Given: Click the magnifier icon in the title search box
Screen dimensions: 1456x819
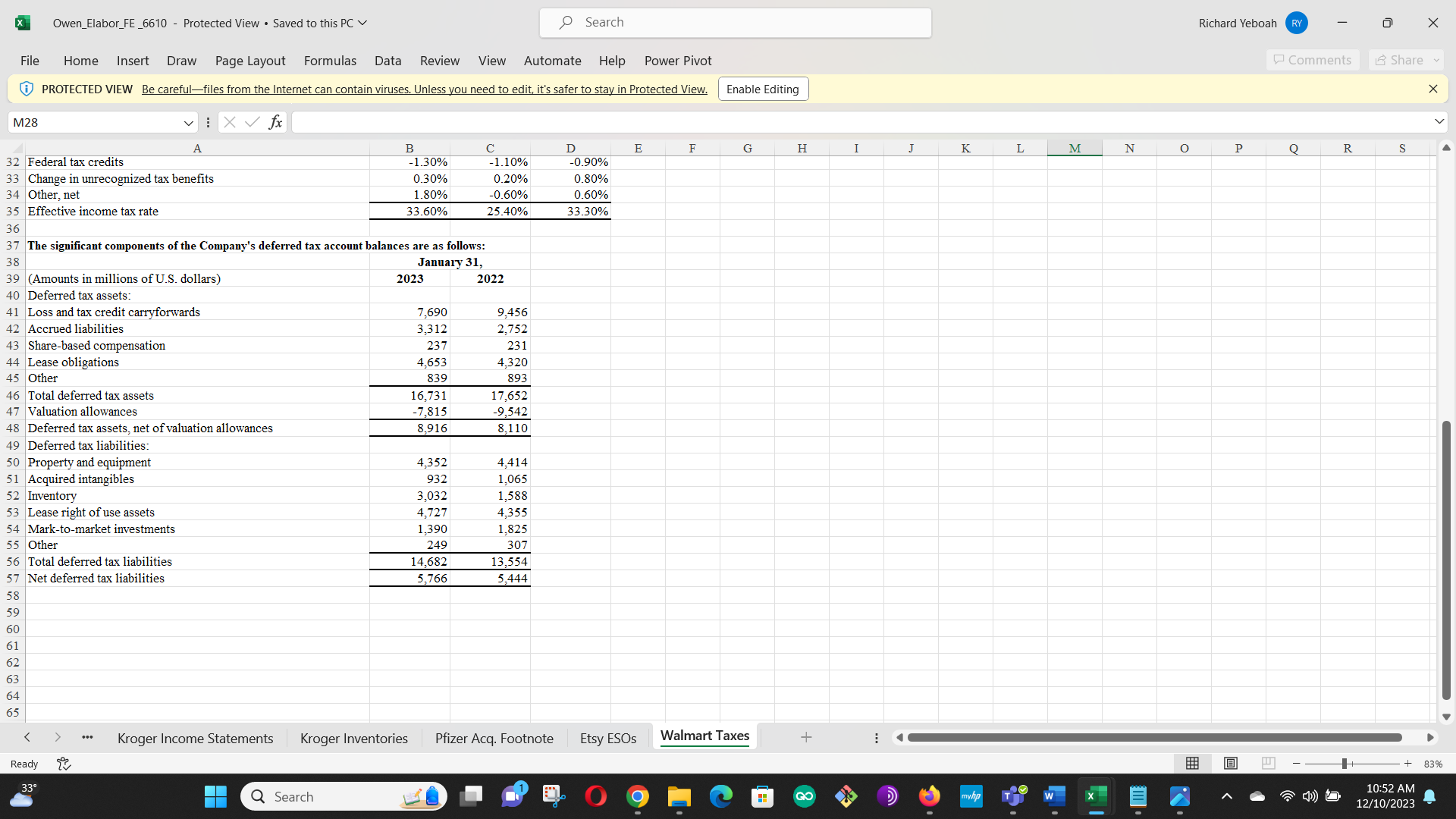Looking at the screenshot, I should pos(566,23).
